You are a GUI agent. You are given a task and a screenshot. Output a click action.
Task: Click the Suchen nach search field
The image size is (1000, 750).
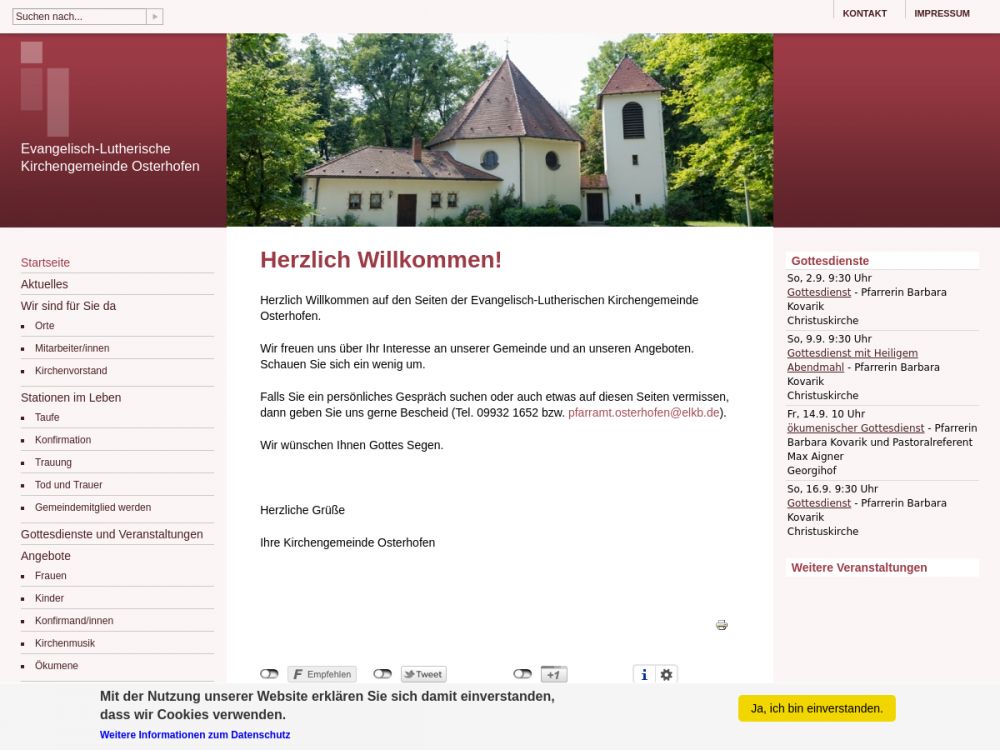(78, 17)
